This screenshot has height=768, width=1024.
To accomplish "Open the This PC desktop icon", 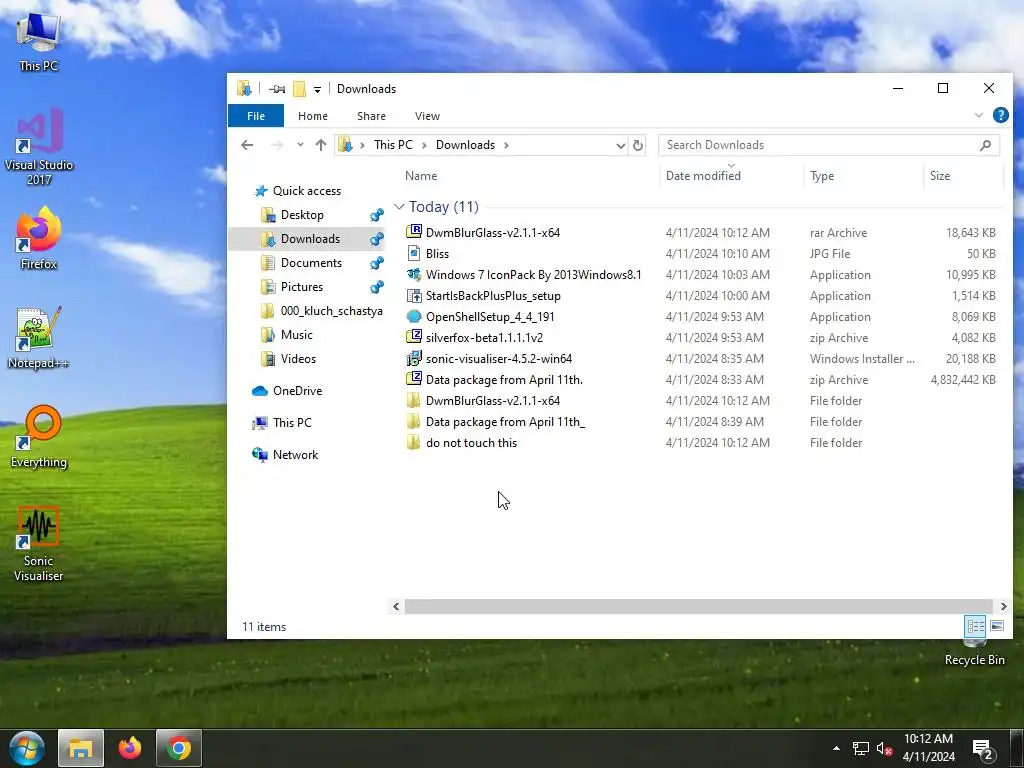I will 39,40.
